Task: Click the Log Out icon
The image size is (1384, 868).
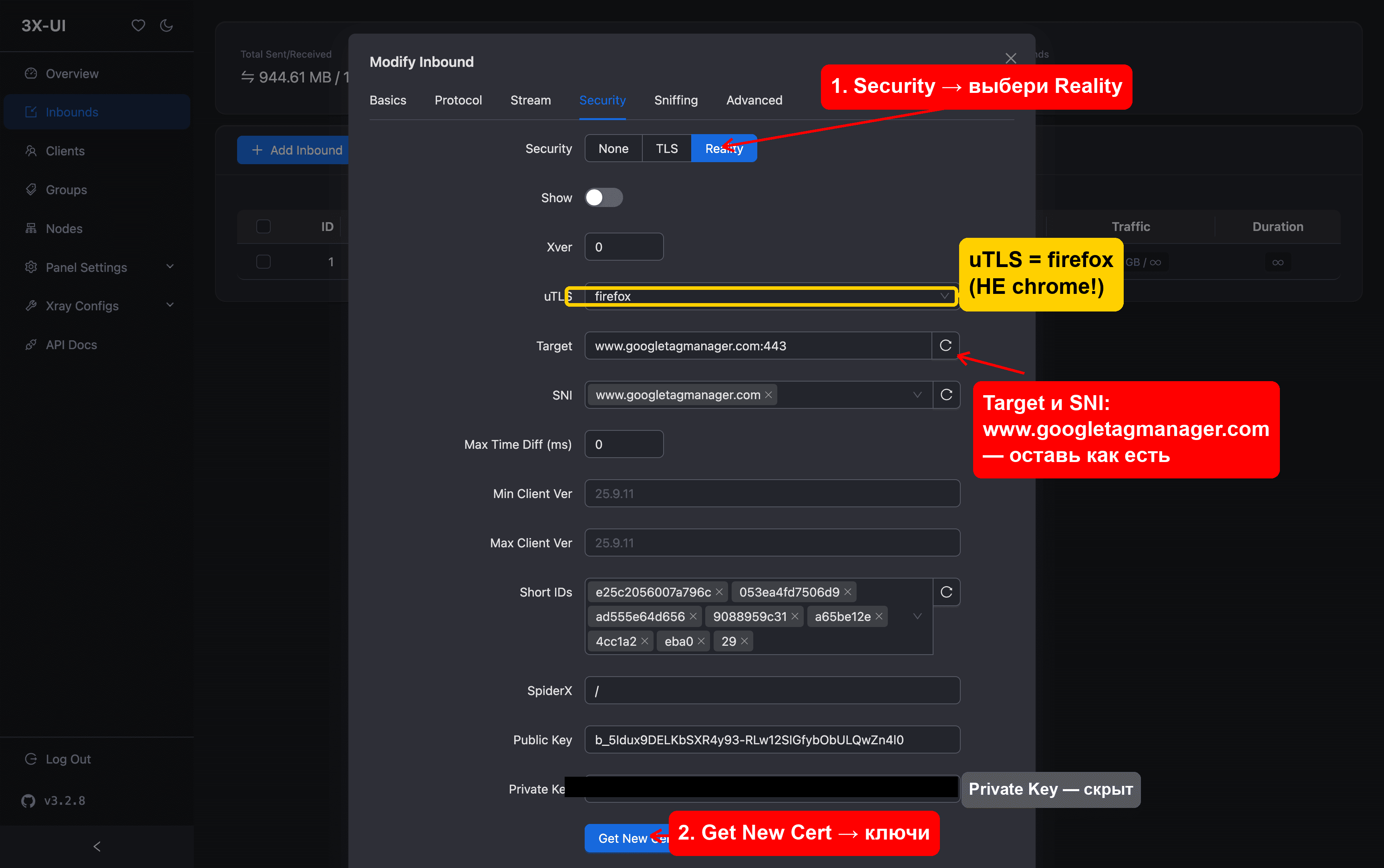Action: (31, 759)
